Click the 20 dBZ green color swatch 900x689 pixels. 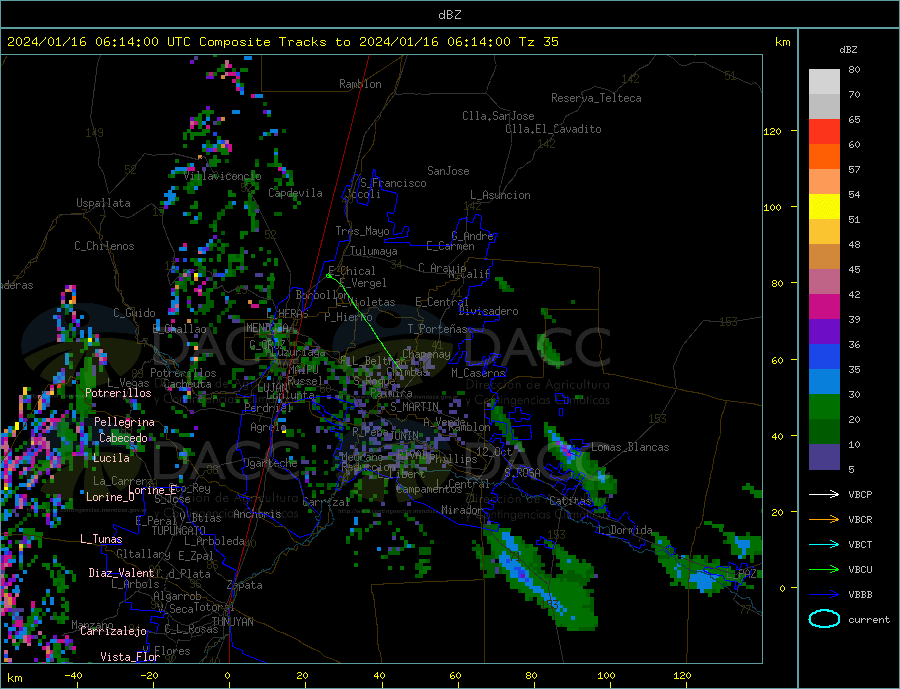pos(824,407)
